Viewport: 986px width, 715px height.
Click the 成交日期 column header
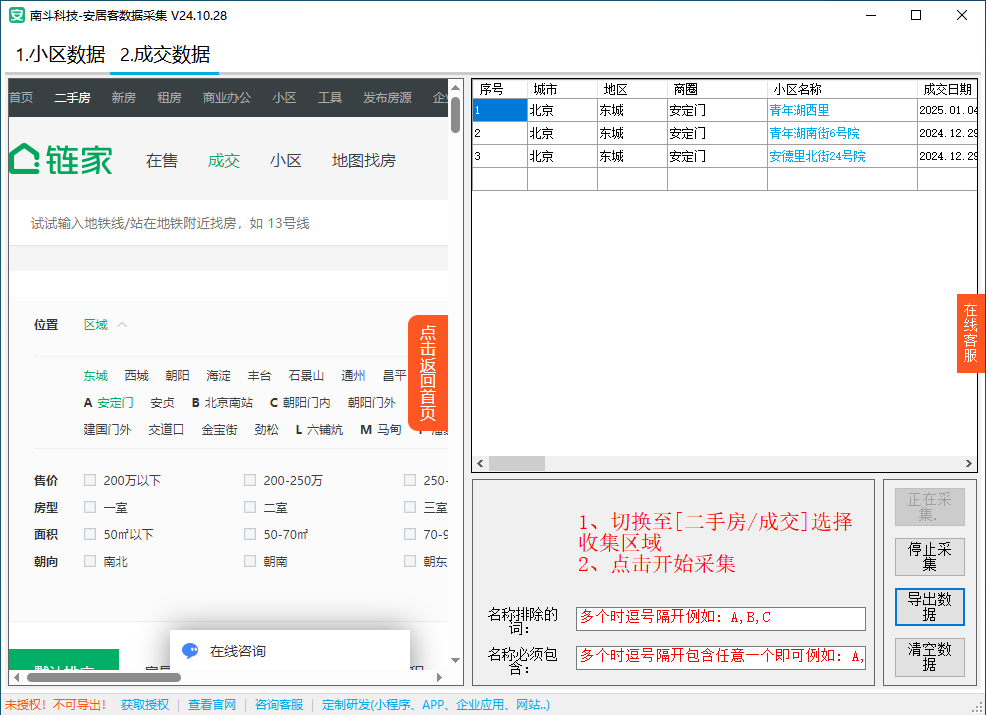tap(947, 89)
